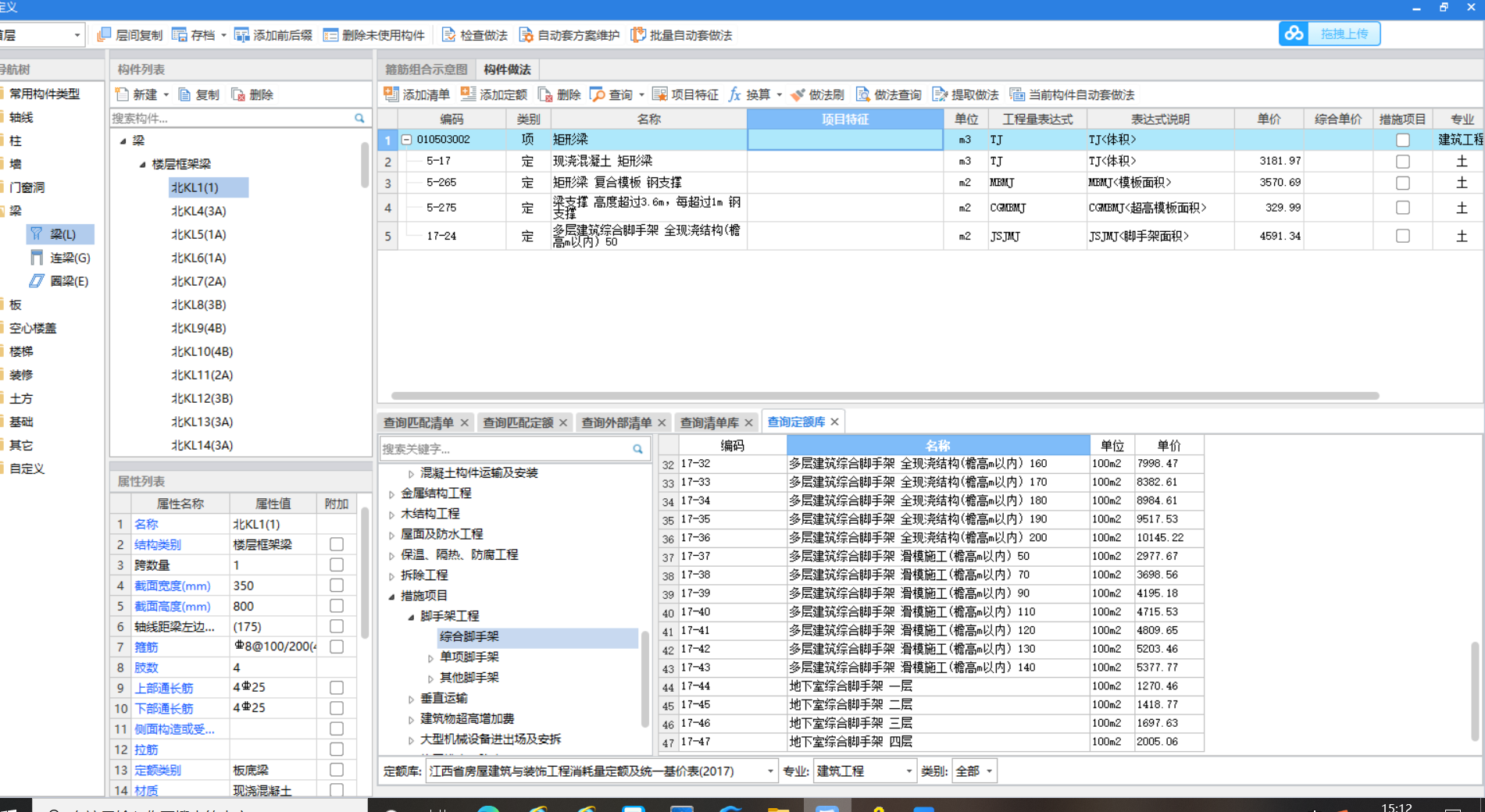Viewport: 1485px width, 812px height.
Task: Toggle 措施项目 checkbox for row 5-265
Action: coord(1403,183)
